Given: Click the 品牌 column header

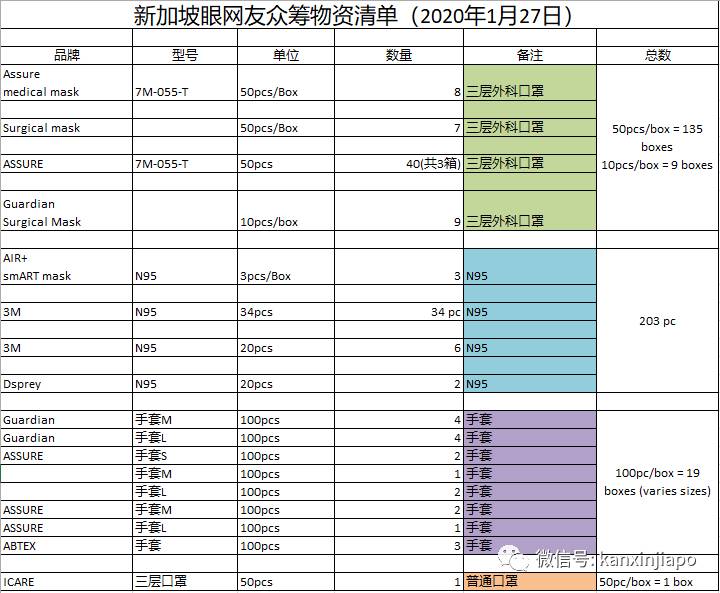Looking at the screenshot, I should (x=66, y=55).
